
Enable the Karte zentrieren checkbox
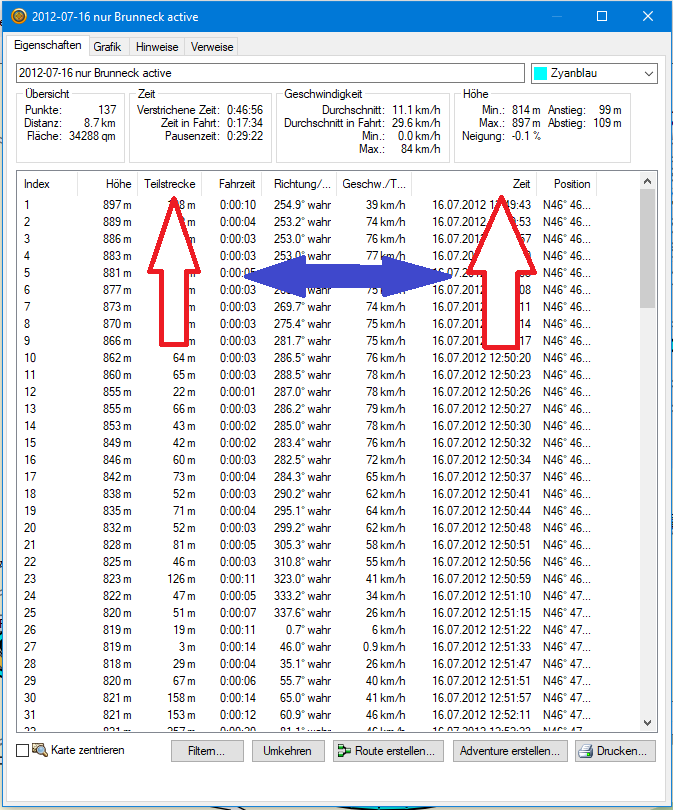[23, 750]
